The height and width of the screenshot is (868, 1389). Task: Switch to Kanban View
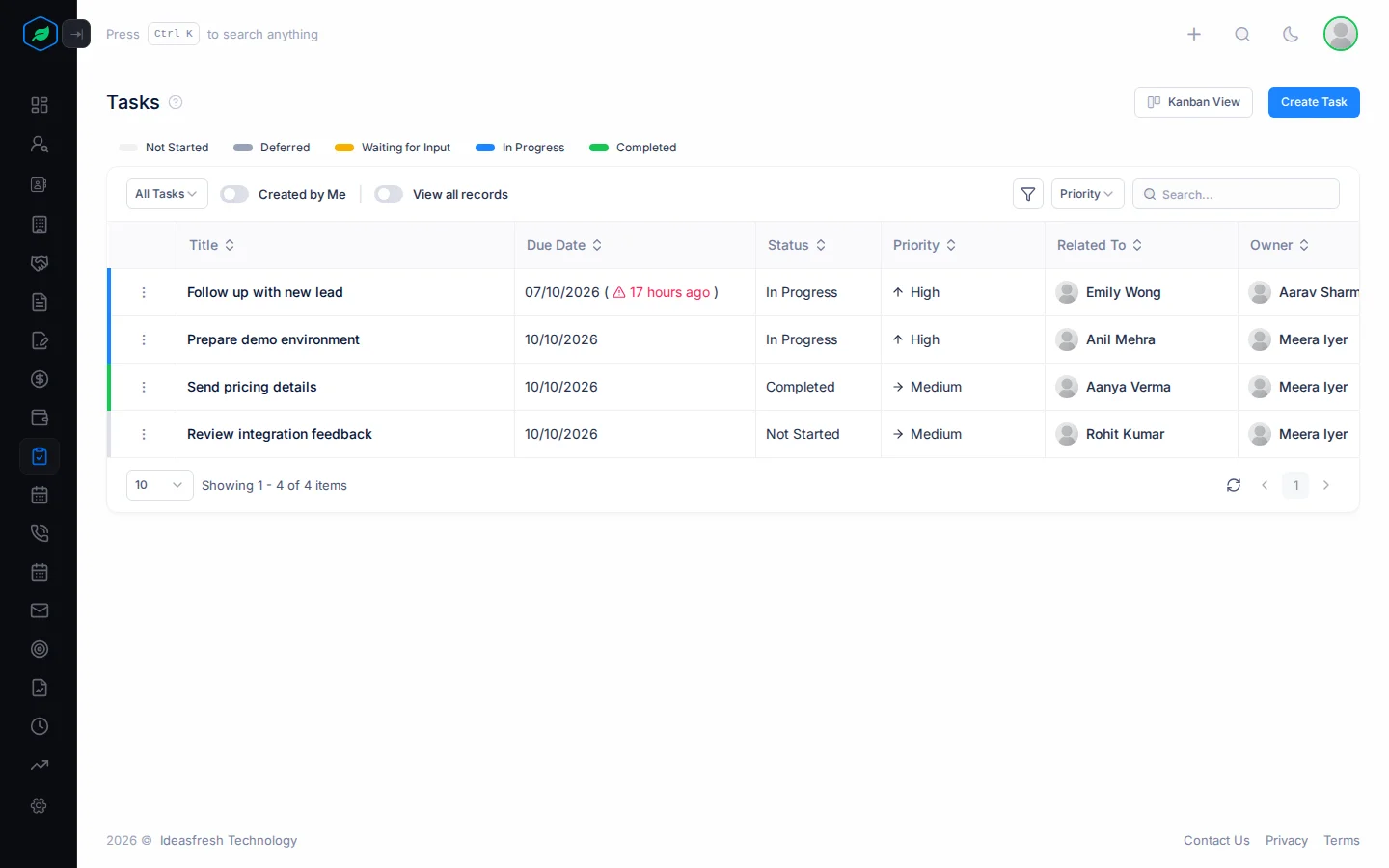coord(1193,102)
